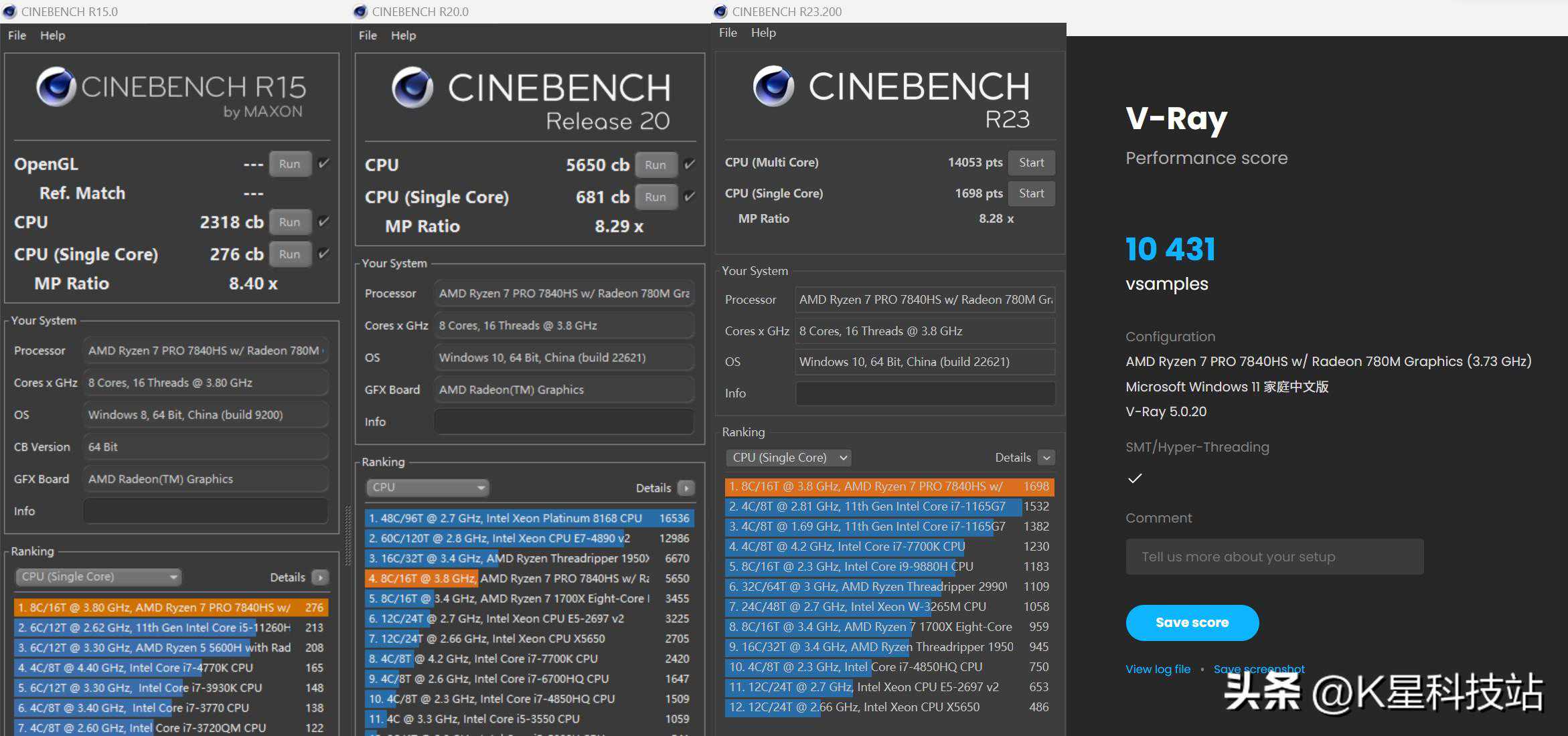Expand the R23 Details chevron
The height and width of the screenshot is (736, 1568).
(1046, 458)
